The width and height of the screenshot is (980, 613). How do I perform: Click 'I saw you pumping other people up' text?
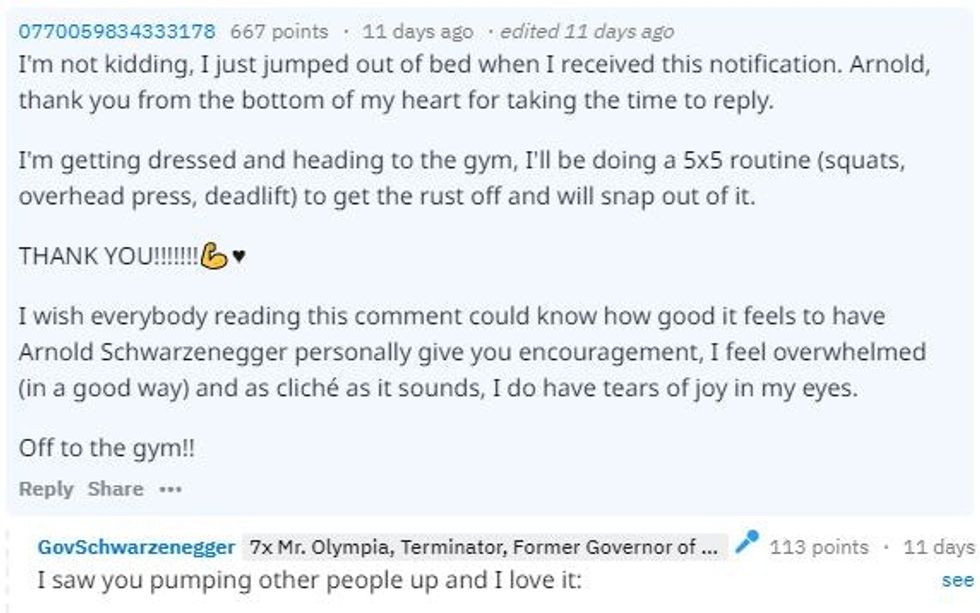(x=308, y=580)
